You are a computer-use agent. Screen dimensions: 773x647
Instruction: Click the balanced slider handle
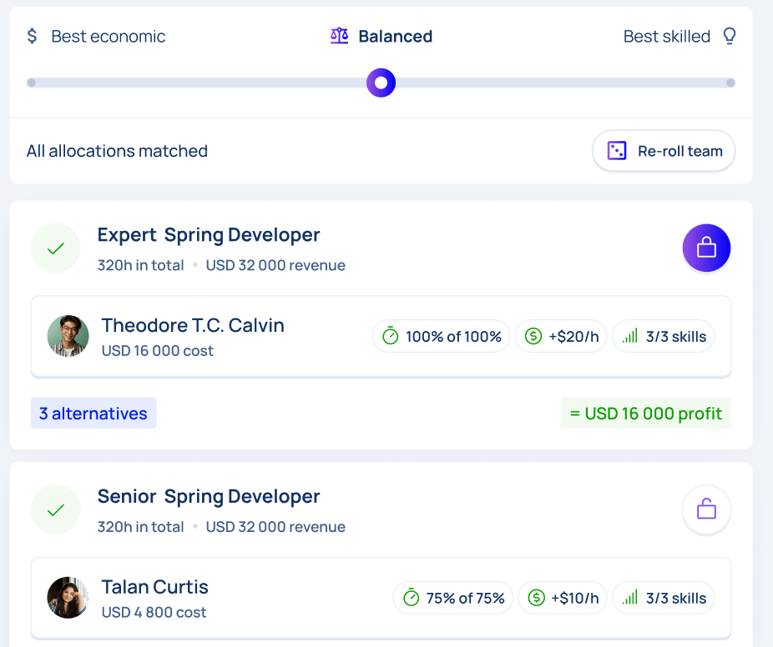[x=381, y=83]
